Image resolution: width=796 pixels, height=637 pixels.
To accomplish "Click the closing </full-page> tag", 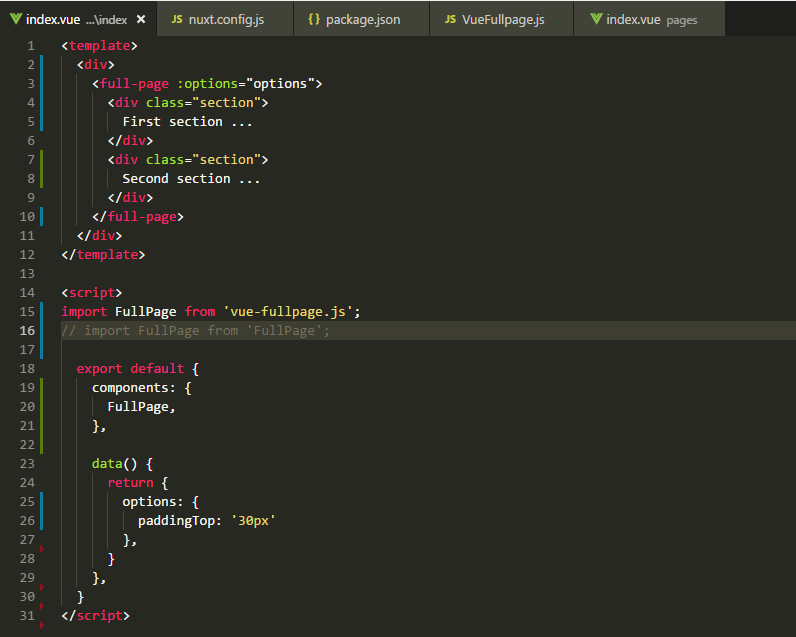I will point(138,217).
